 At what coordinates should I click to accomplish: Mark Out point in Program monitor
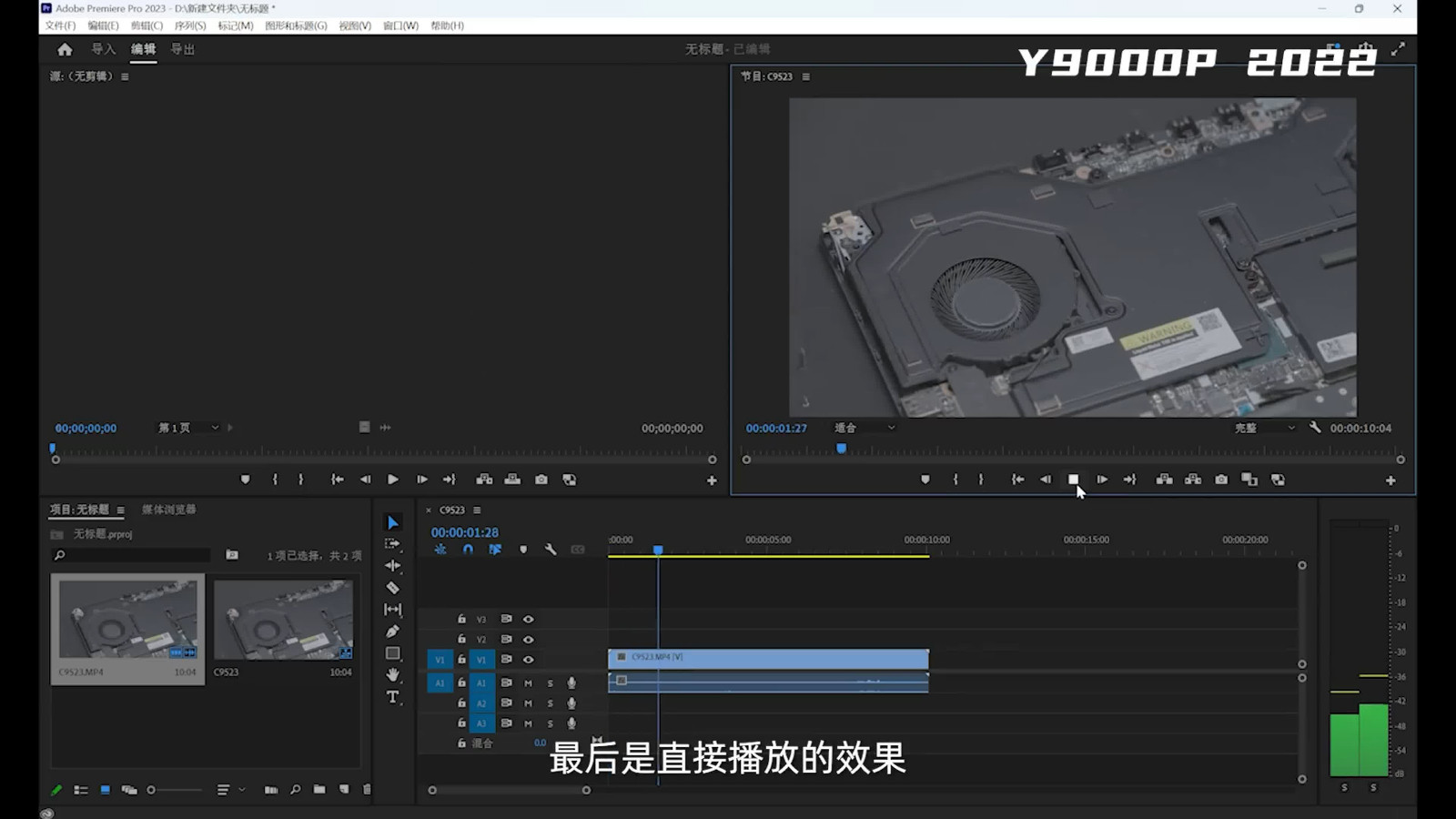(981, 480)
